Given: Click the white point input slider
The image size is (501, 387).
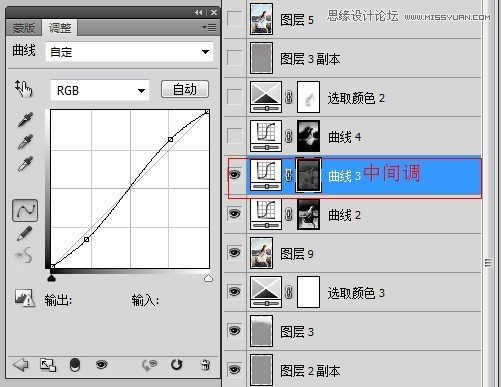Looking at the screenshot, I should click(x=208, y=278).
